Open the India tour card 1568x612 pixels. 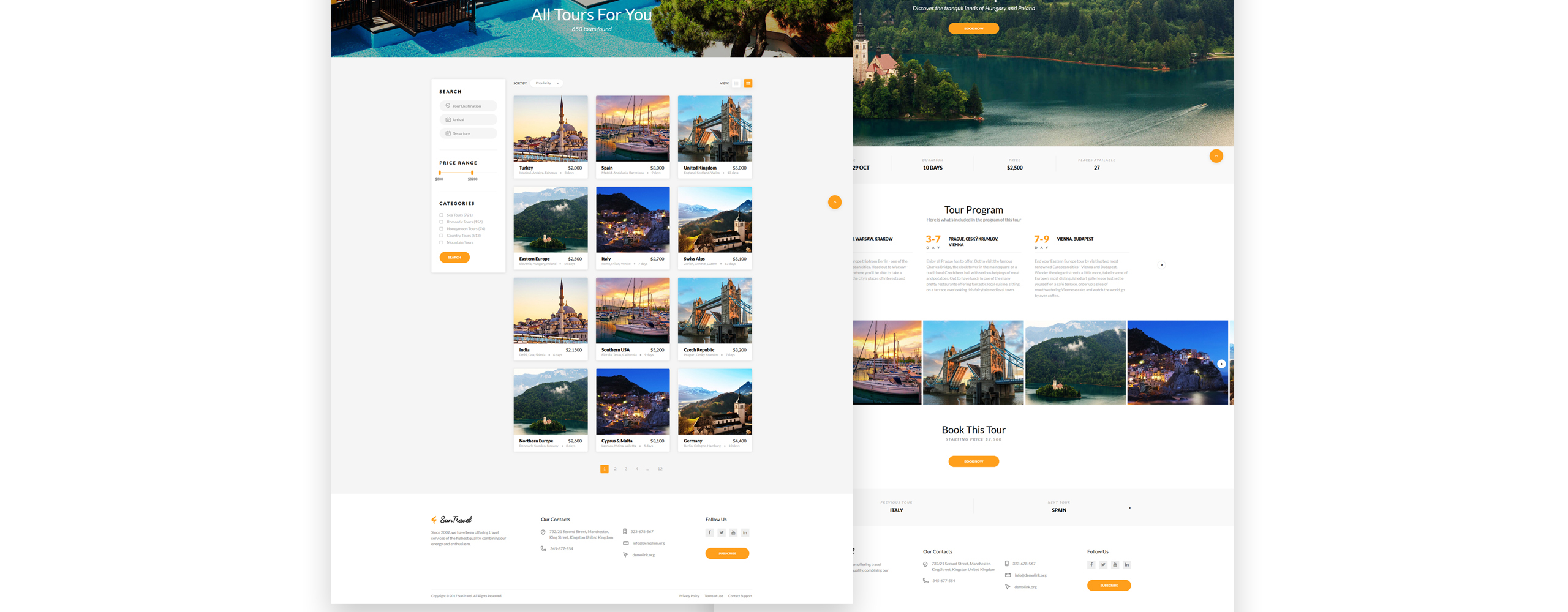551,319
